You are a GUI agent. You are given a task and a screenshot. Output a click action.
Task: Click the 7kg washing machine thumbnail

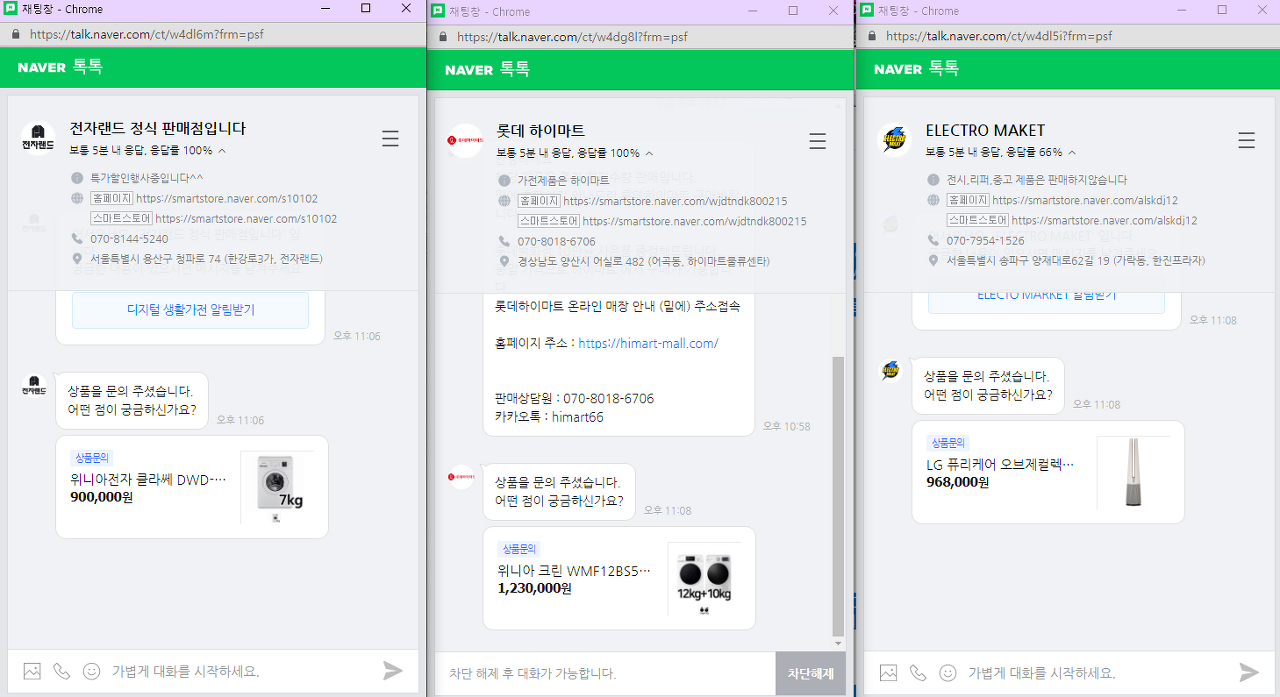pos(277,487)
